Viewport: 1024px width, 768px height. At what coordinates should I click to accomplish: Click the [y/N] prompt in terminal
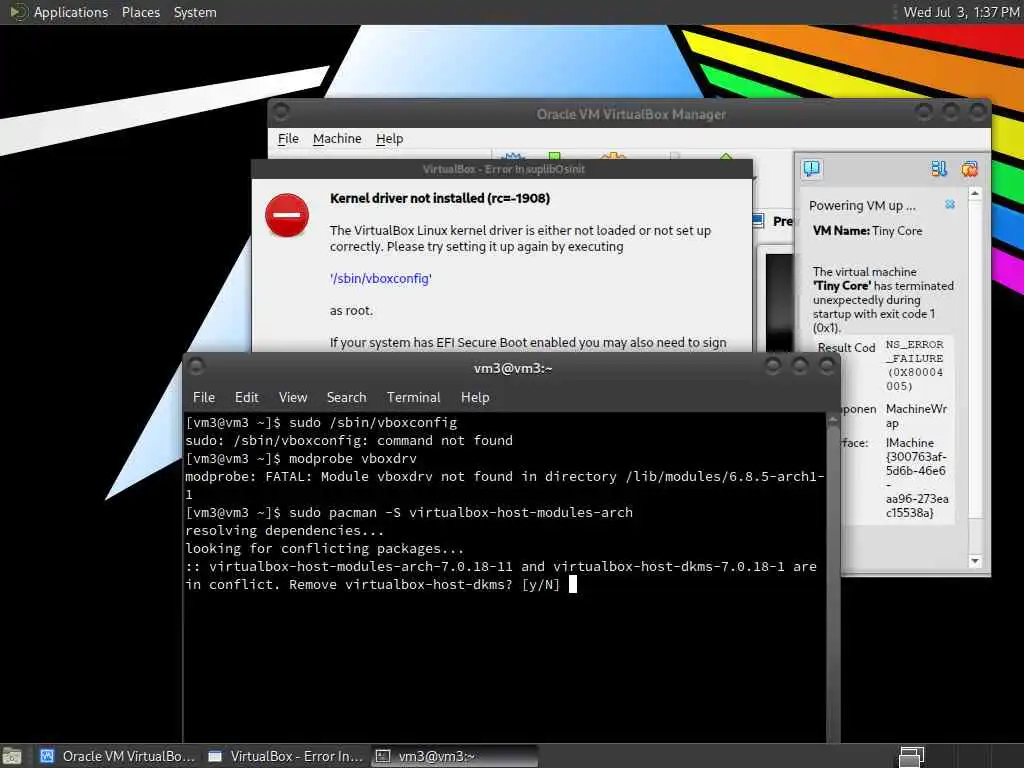point(541,584)
